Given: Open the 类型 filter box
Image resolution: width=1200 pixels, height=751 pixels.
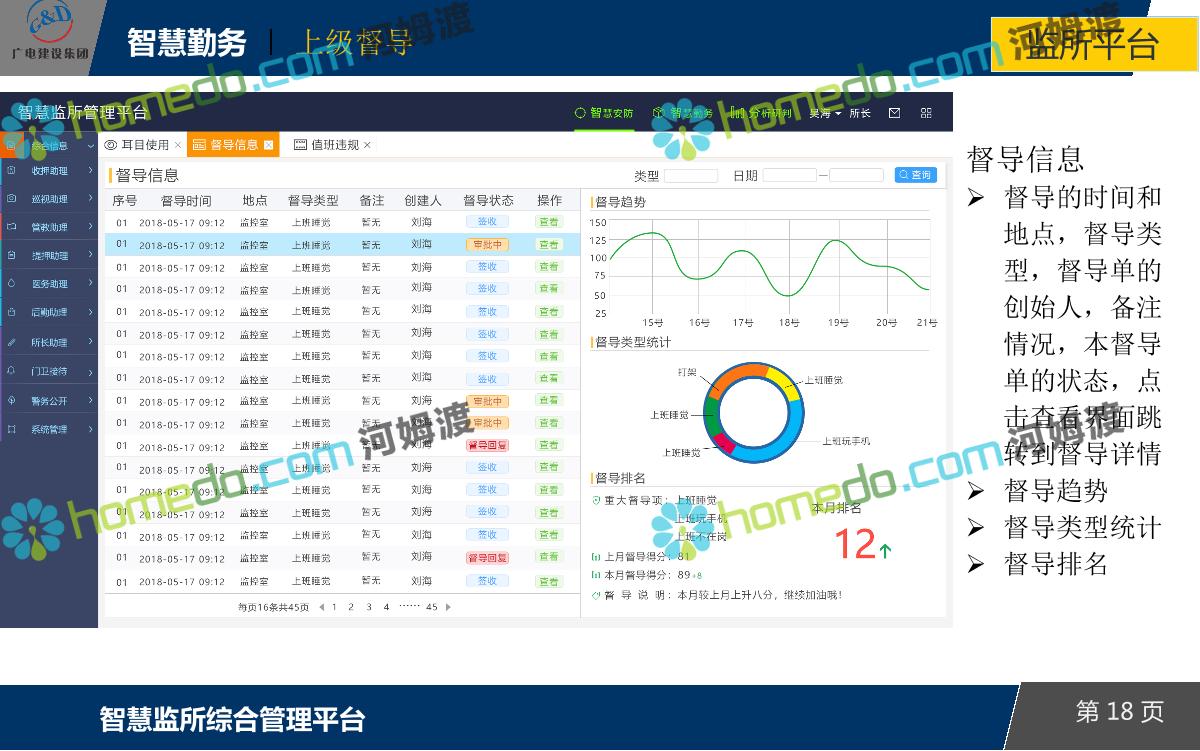Looking at the screenshot, I should click(x=691, y=175).
